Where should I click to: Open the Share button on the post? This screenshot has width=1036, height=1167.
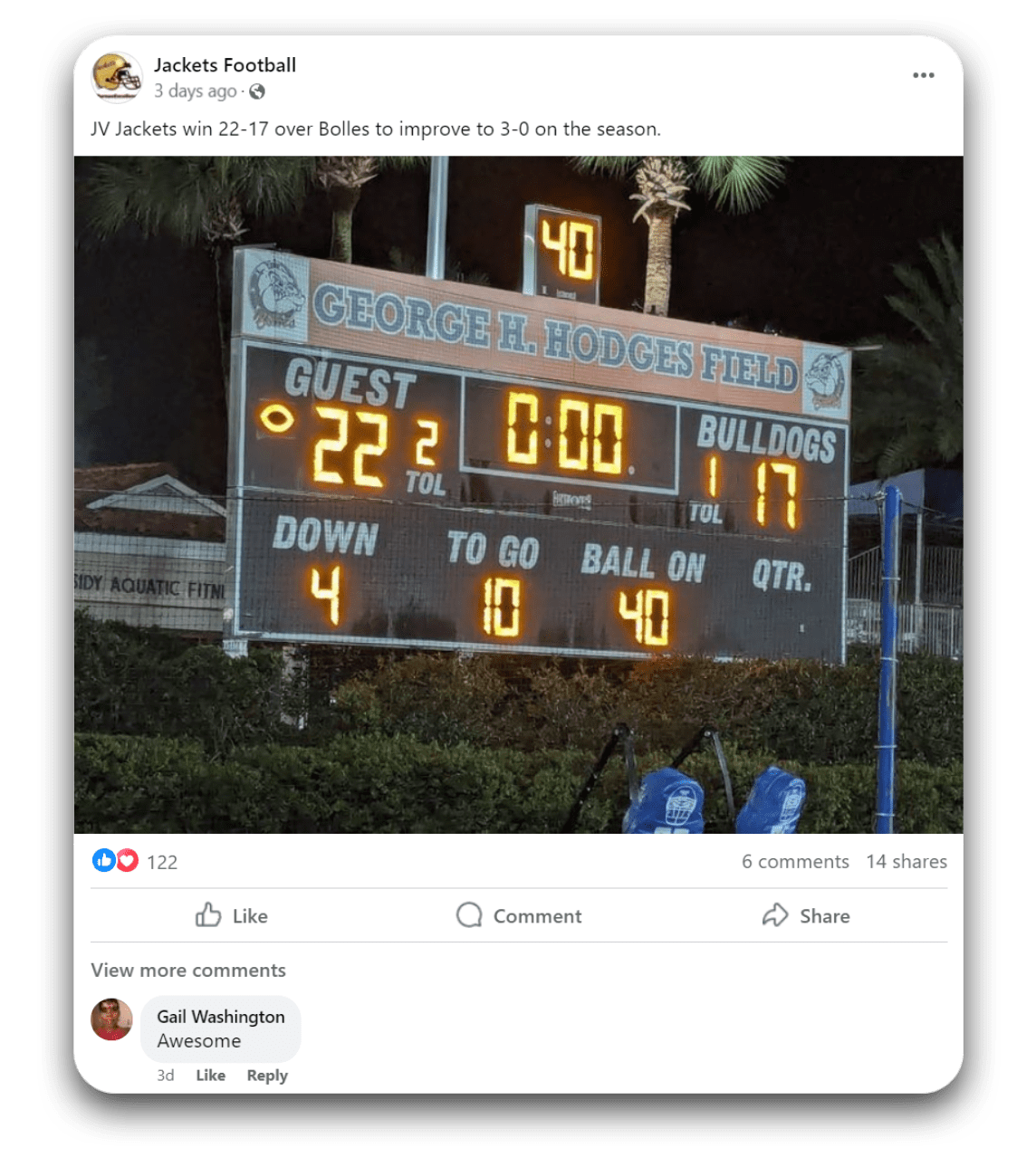coord(806,915)
